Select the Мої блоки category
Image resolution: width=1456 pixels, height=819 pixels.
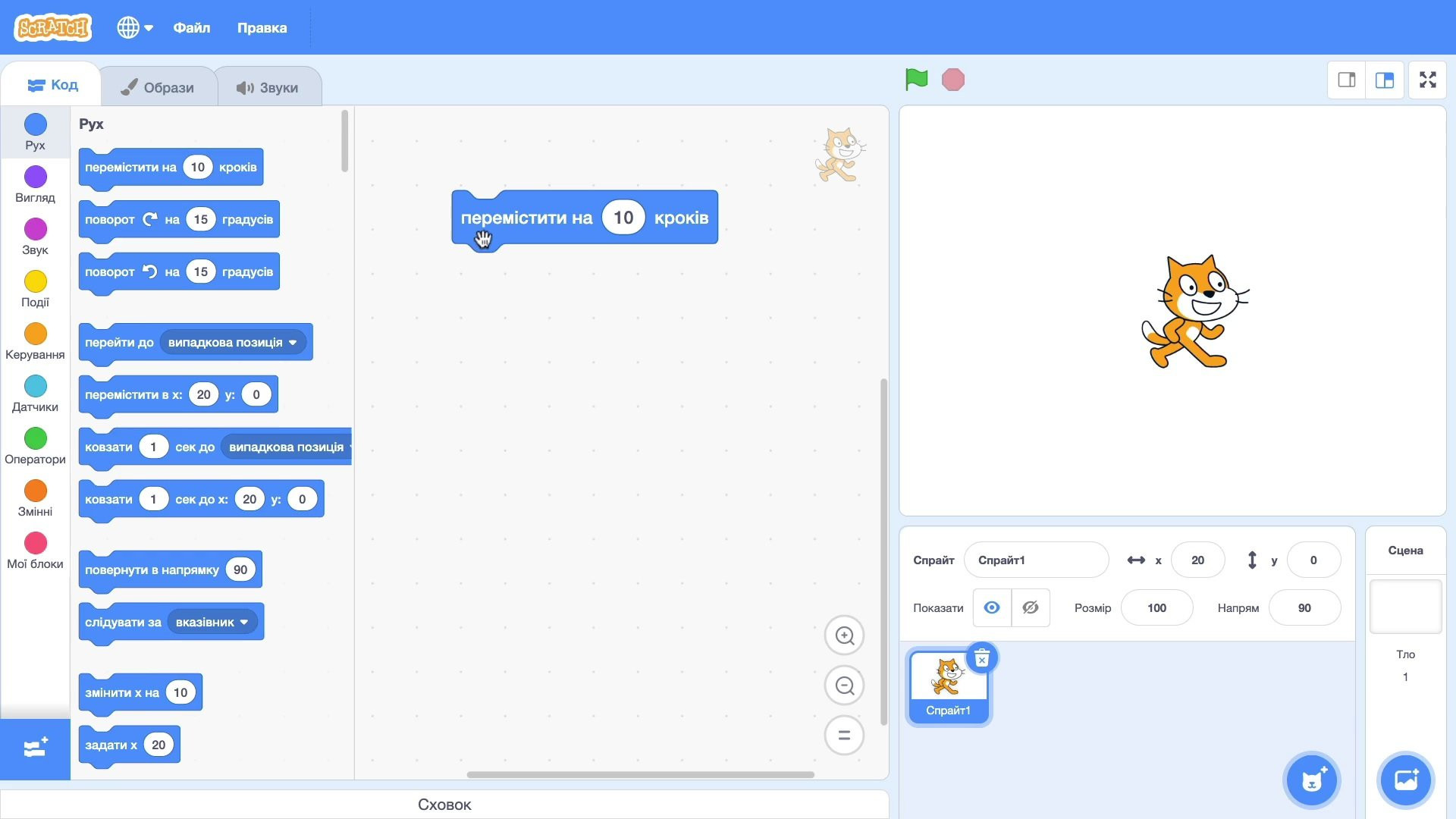pyautogui.click(x=35, y=551)
